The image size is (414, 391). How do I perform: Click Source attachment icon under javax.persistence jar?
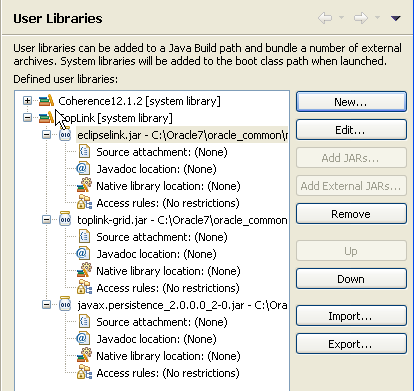[x=84, y=322]
